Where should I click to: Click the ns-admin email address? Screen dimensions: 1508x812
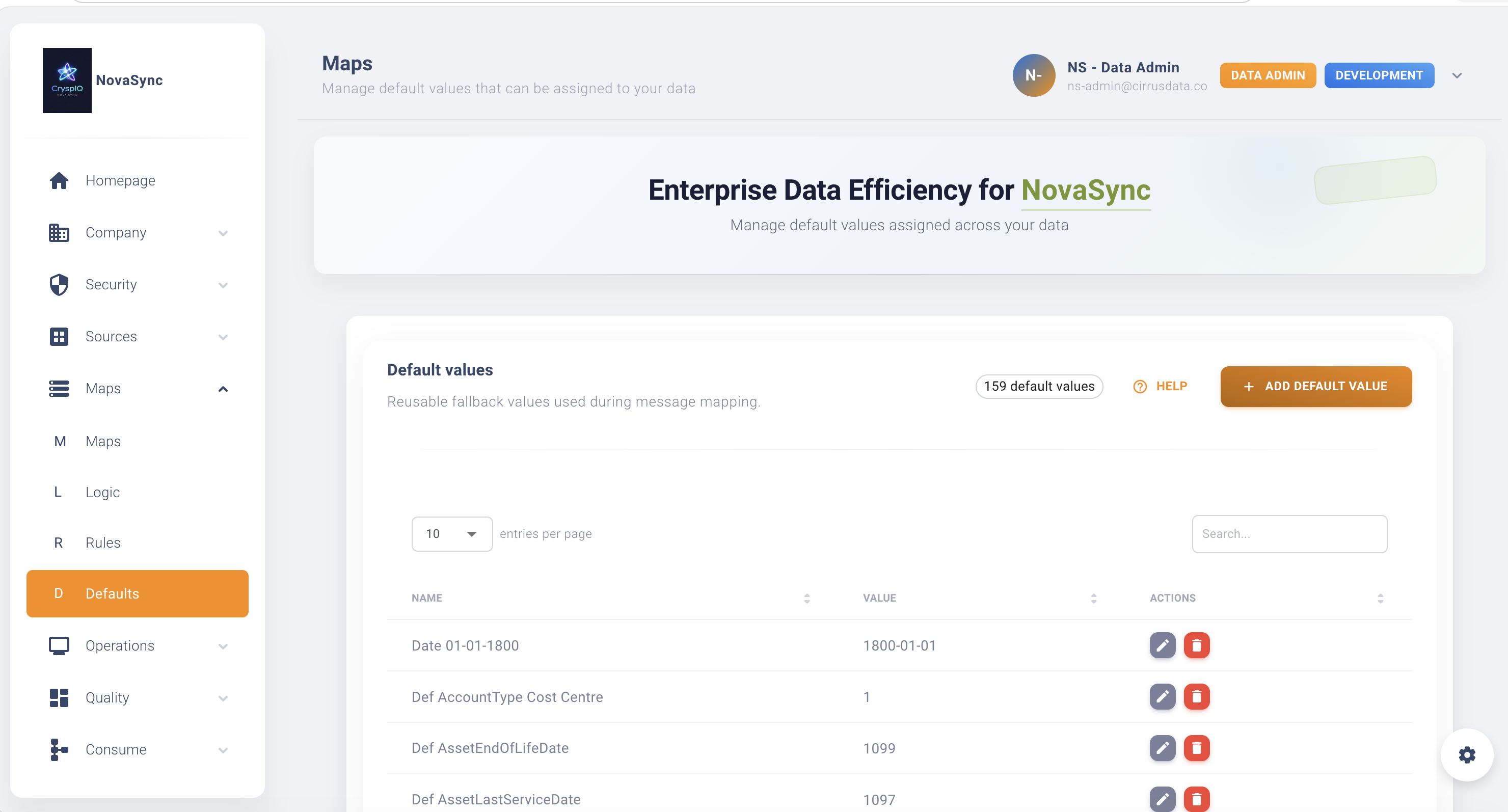[x=1137, y=86]
